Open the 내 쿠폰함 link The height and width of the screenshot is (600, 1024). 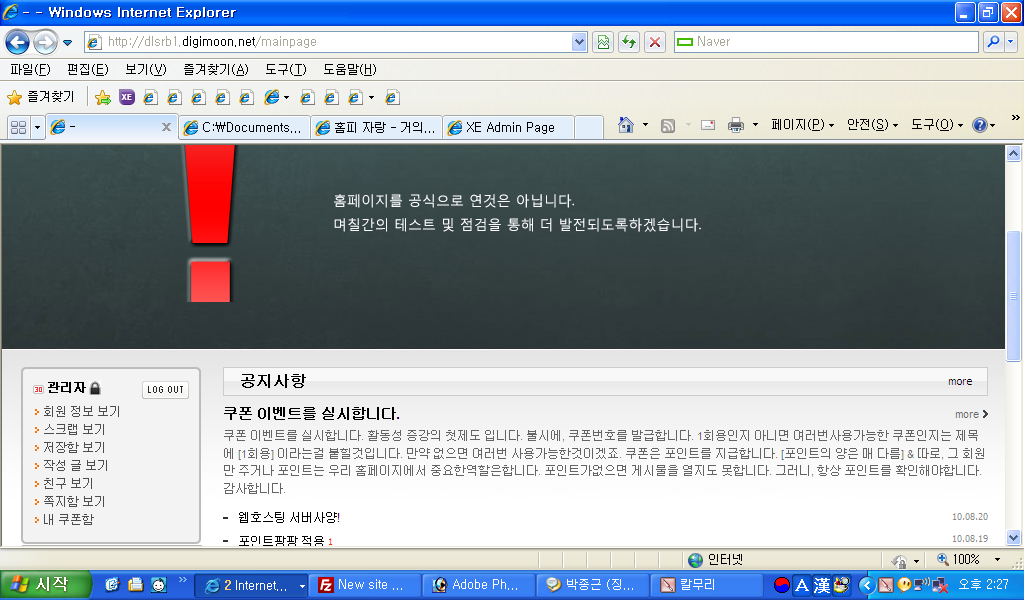pyautogui.click(x=68, y=519)
